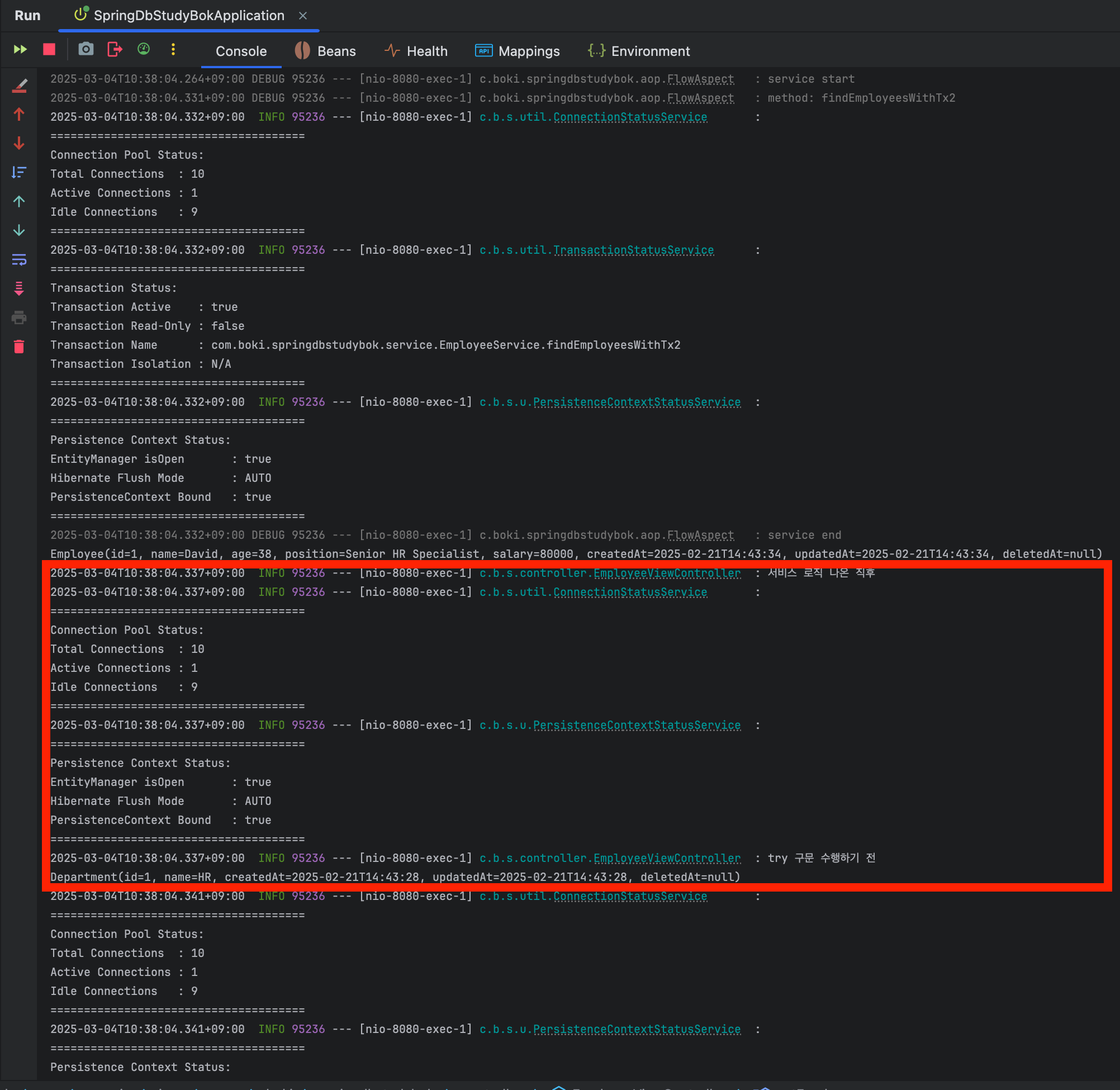
Task: Switch to the Beans tab
Action: click(325, 51)
